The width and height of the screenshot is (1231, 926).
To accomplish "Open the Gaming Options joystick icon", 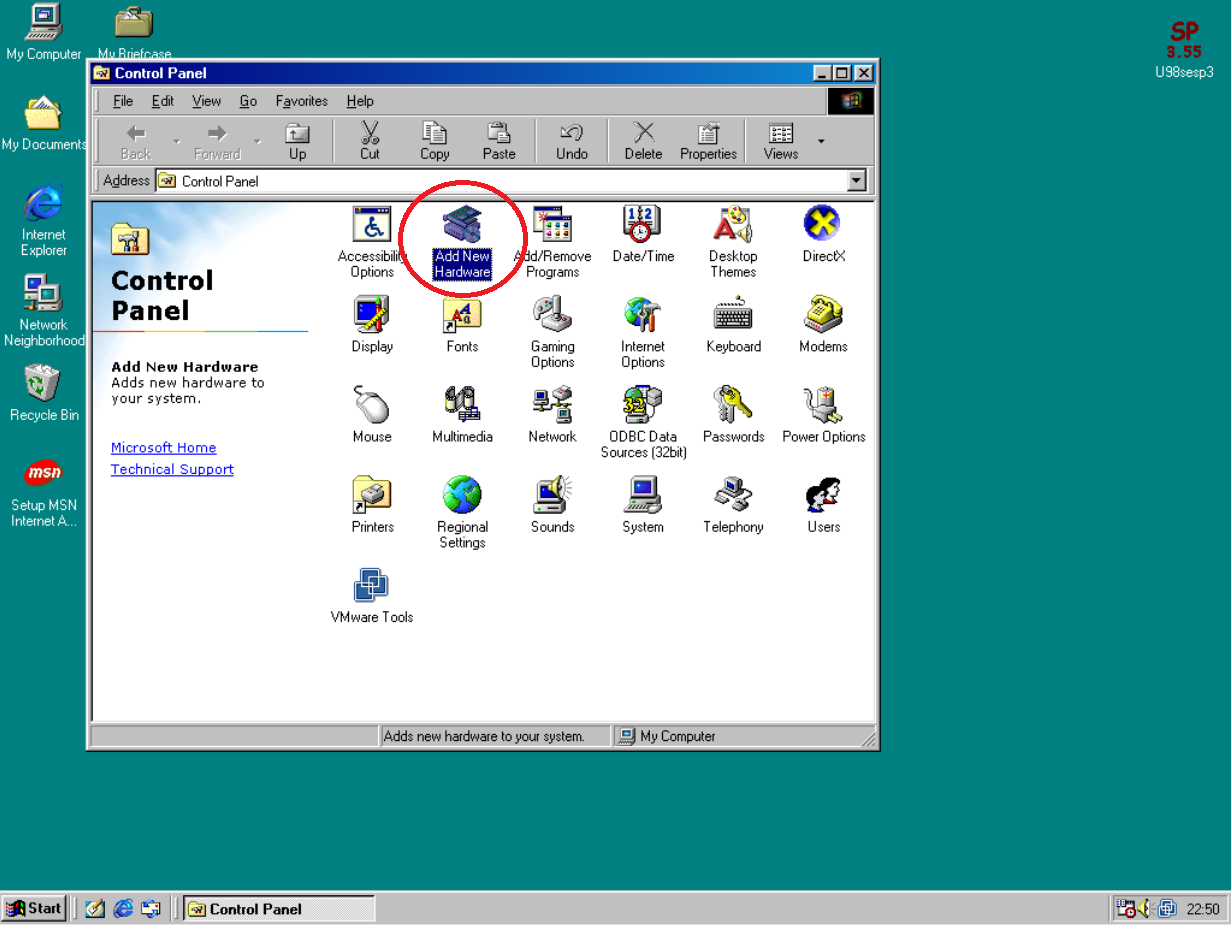I will click(552, 316).
